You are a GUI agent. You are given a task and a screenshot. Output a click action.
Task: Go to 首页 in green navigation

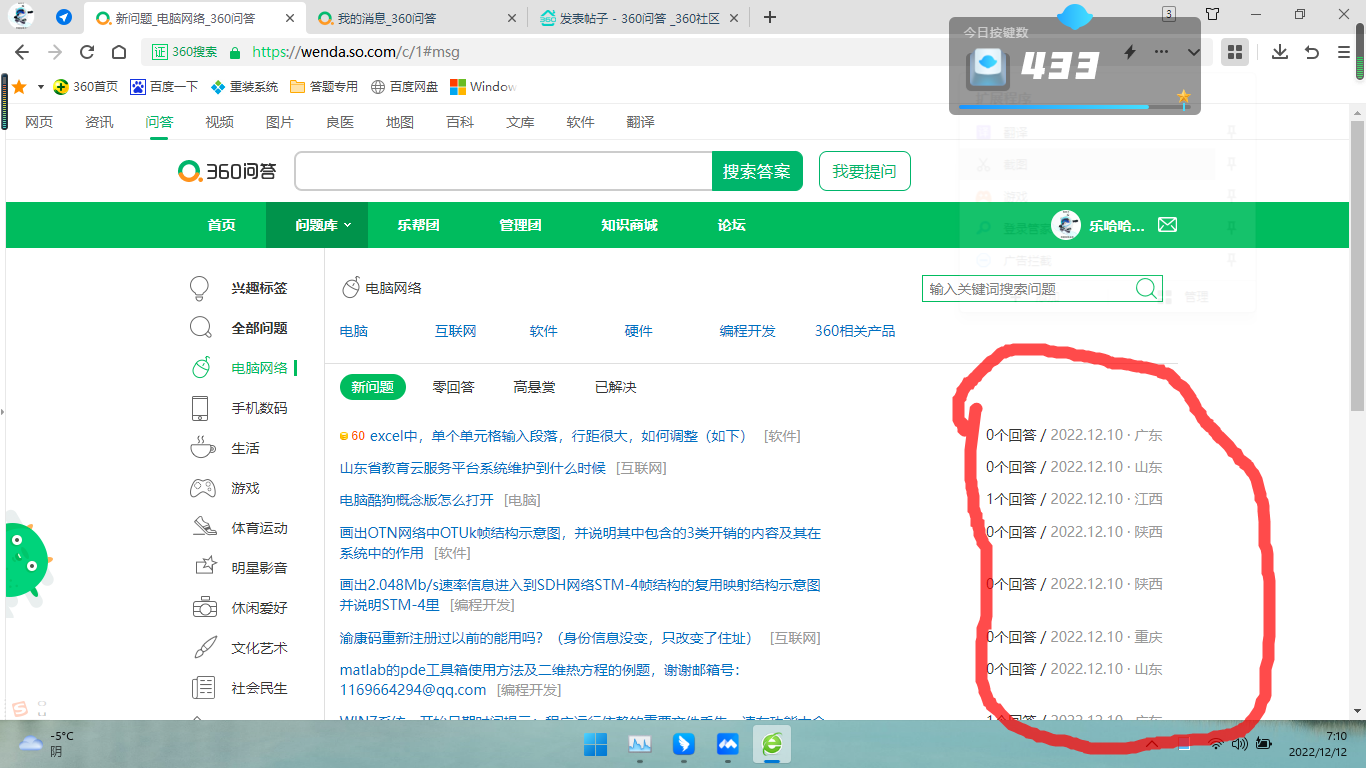[222, 225]
